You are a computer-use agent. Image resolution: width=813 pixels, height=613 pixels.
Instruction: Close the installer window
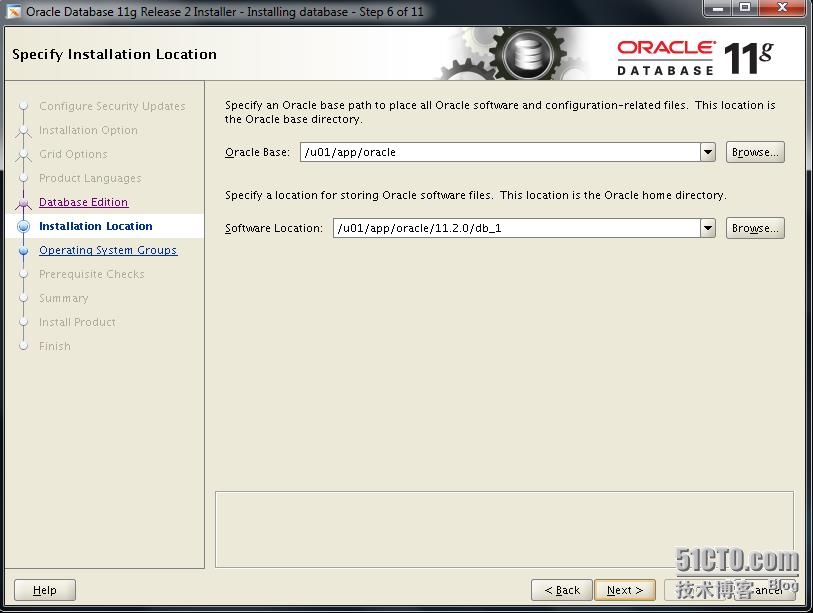783,8
